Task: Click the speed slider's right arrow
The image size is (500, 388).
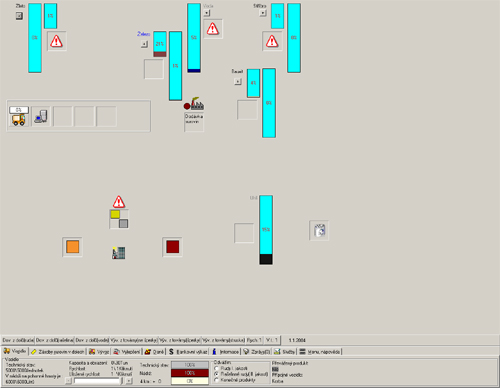Action: click(x=129, y=381)
